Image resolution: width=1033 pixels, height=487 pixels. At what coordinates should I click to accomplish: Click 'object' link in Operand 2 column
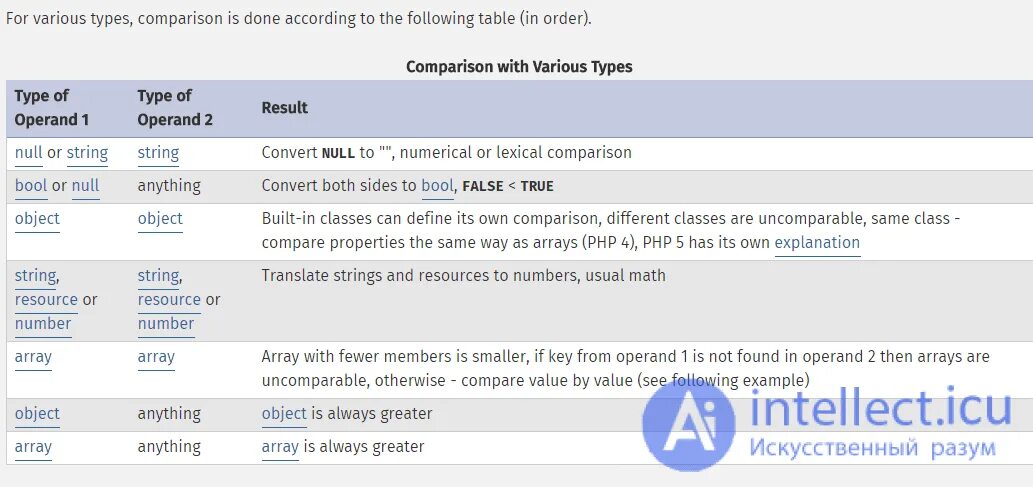click(160, 219)
